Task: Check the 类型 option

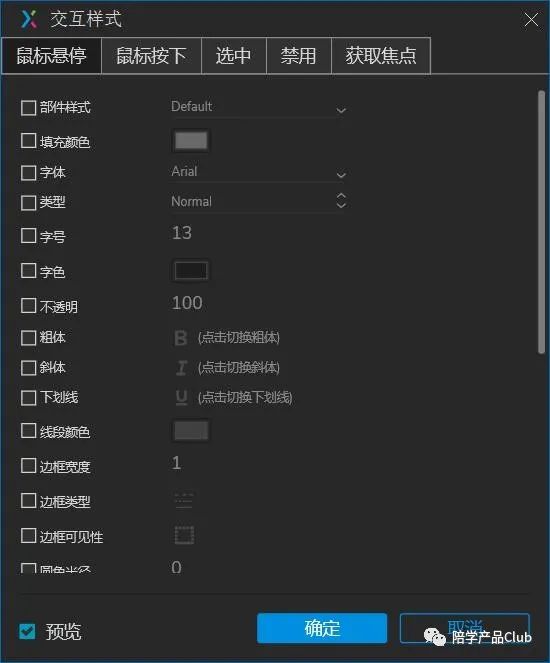Action: point(28,203)
